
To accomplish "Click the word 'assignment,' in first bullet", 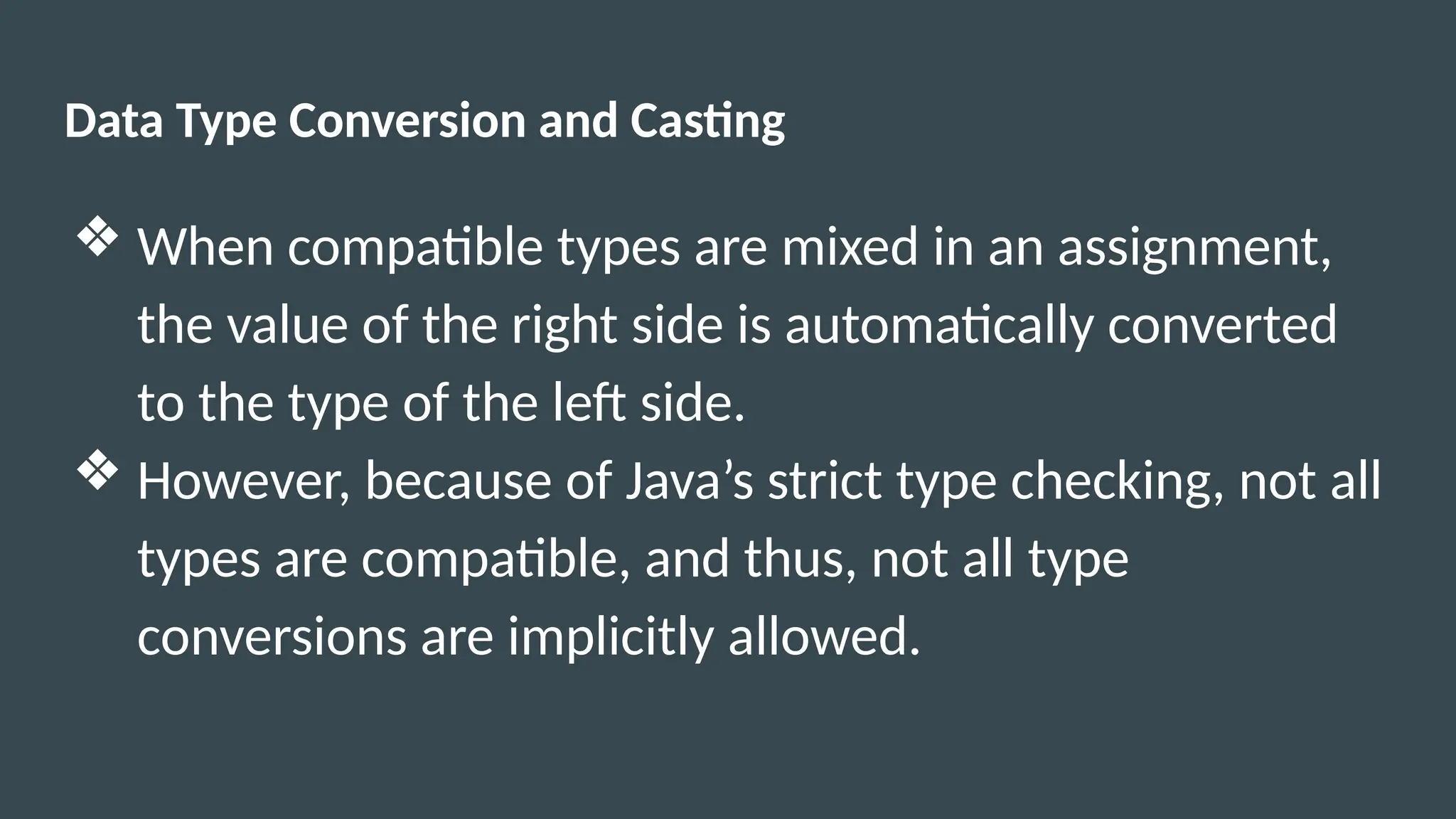I will tap(1194, 248).
